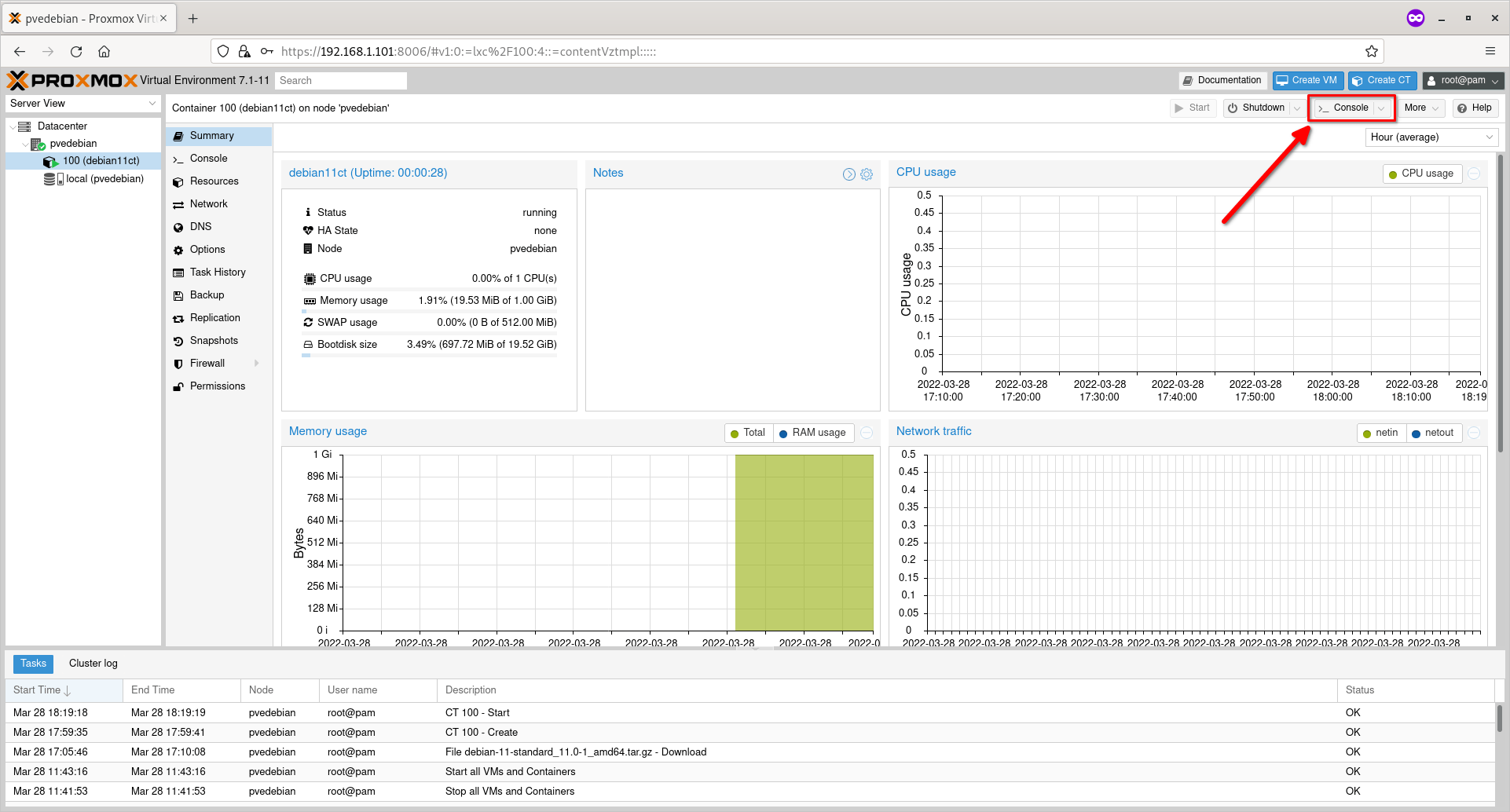The image size is (1510, 812).
Task: Collapse the Datacenter tree node
Action: (x=12, y=126)
